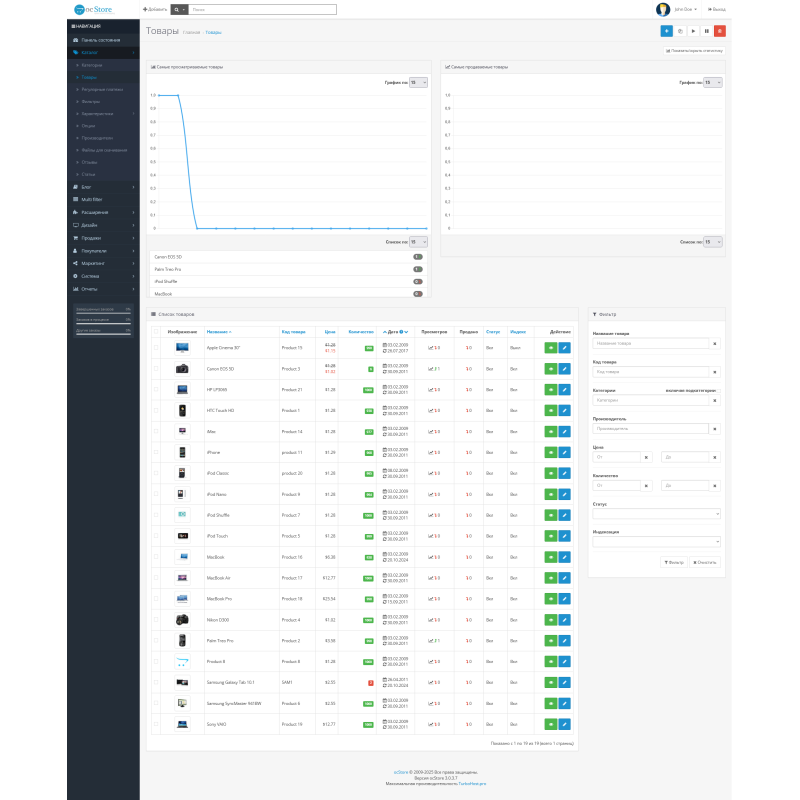Click the search magnifier in the top bar

176,8
